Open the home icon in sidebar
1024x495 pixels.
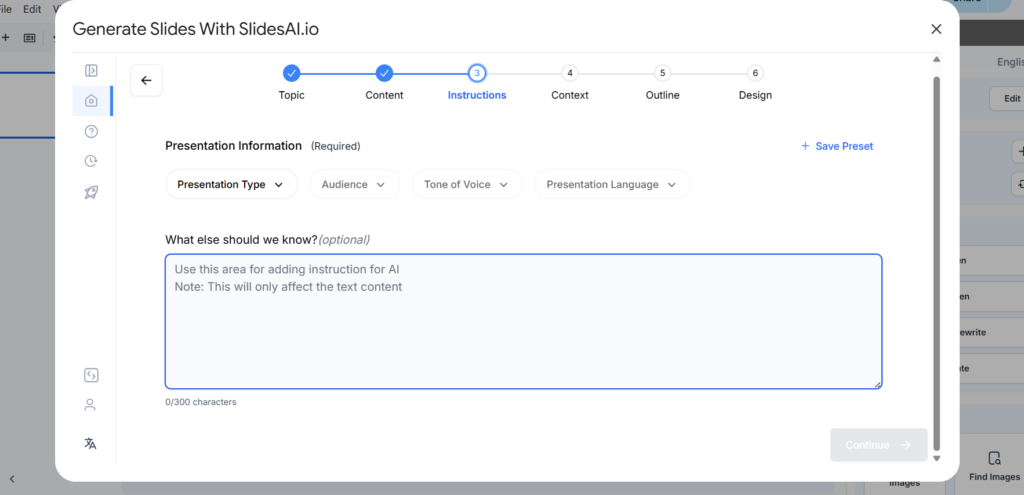click(x=91, y=101)
